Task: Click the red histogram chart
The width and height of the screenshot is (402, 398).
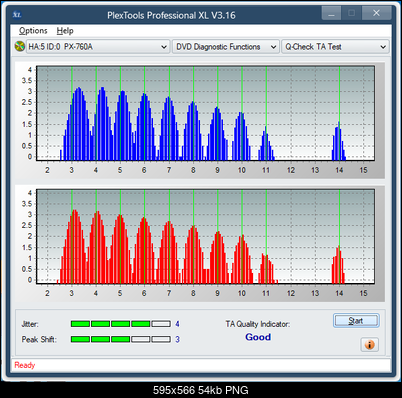Action: click(205, 236)
